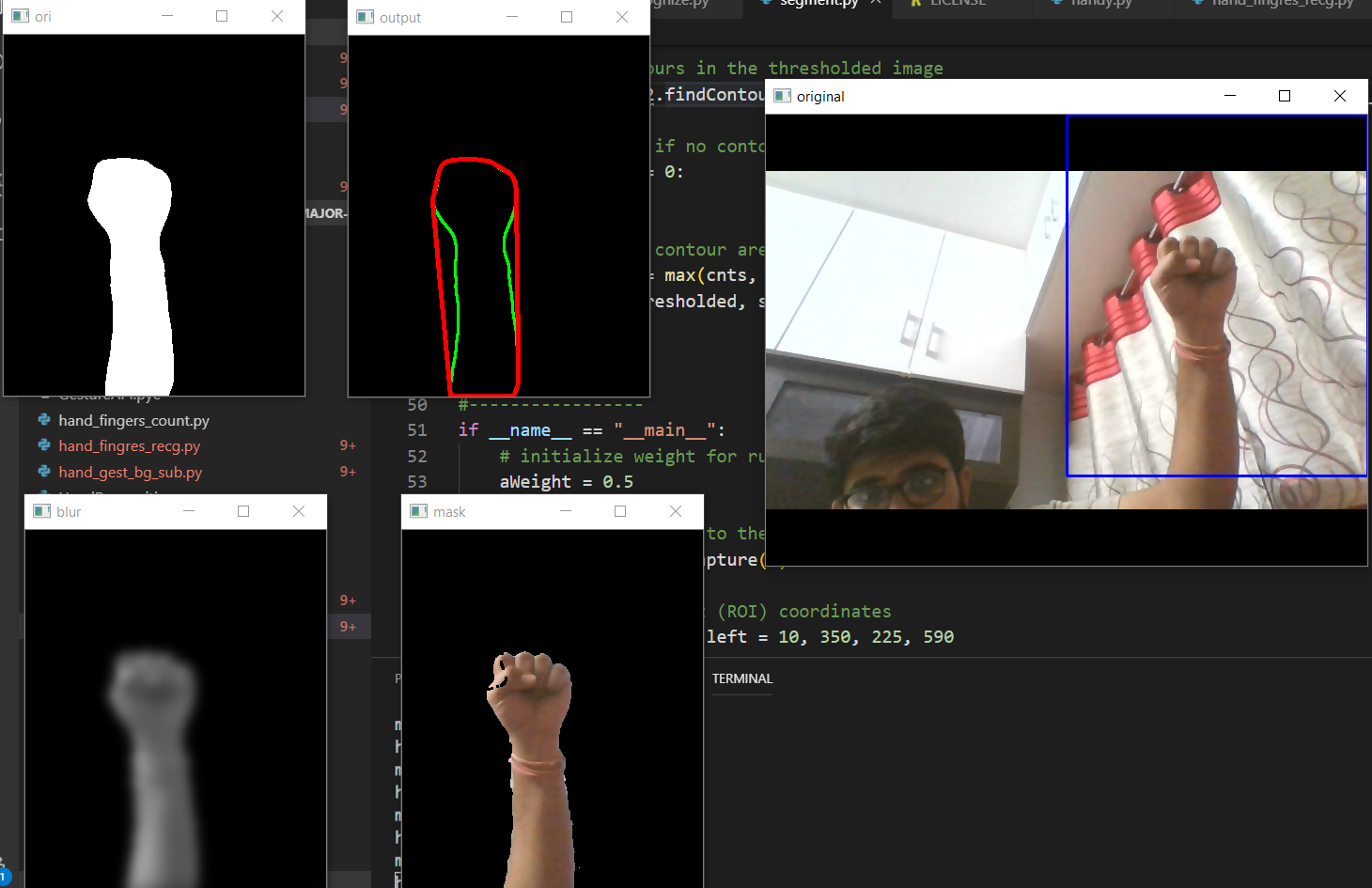This screenshot has height=888, width=1372.
Task: Click Python icon beside hand_fingres_recg.py
Action: click(44, 445)
